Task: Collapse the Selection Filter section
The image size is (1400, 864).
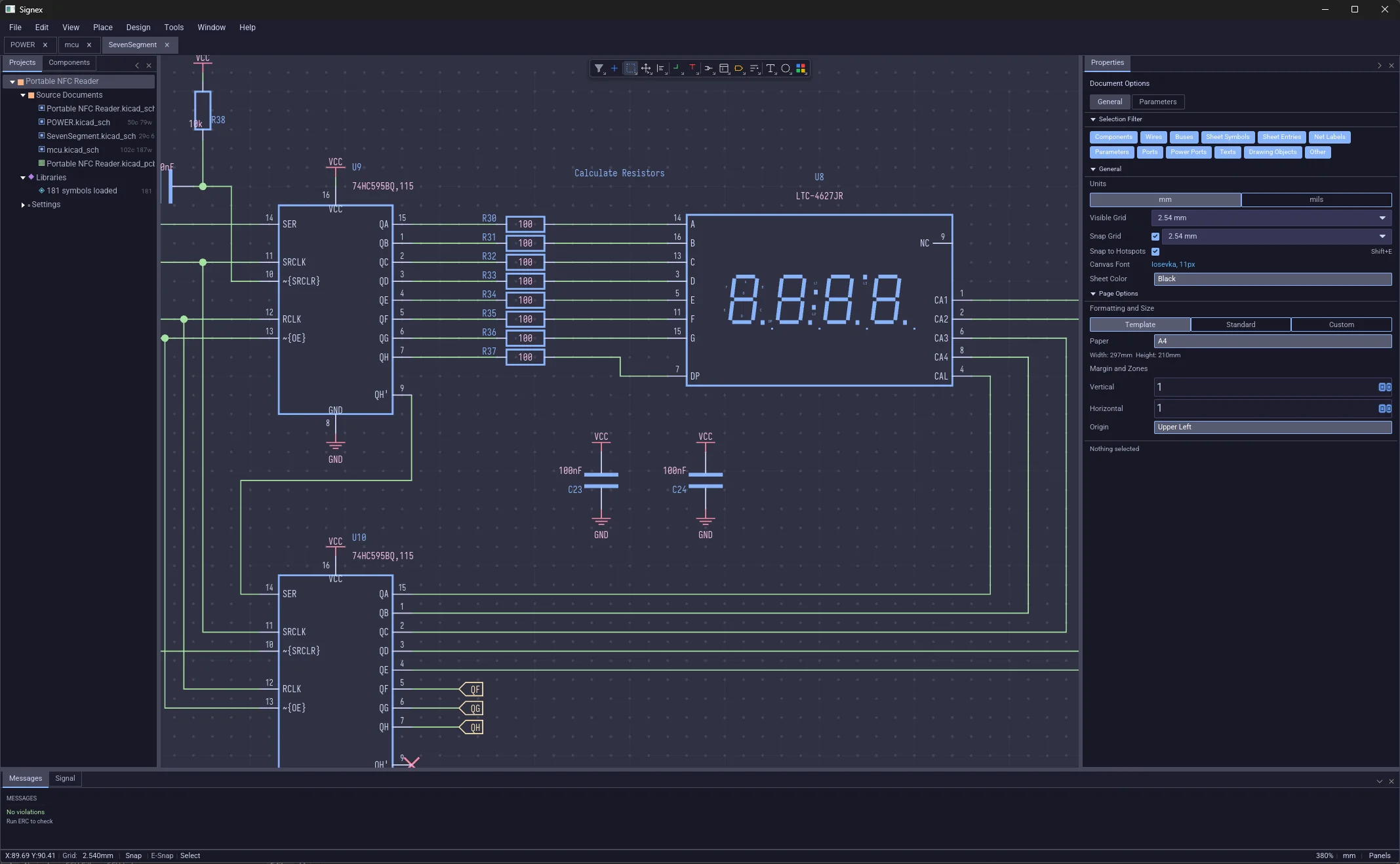Action: tap(1093, 119)
